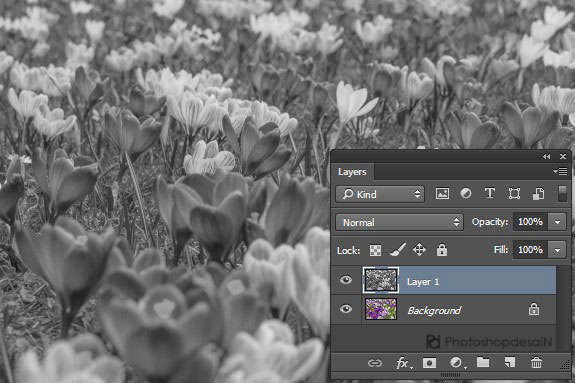Click the panel resize grip at bottom corner

565,365
